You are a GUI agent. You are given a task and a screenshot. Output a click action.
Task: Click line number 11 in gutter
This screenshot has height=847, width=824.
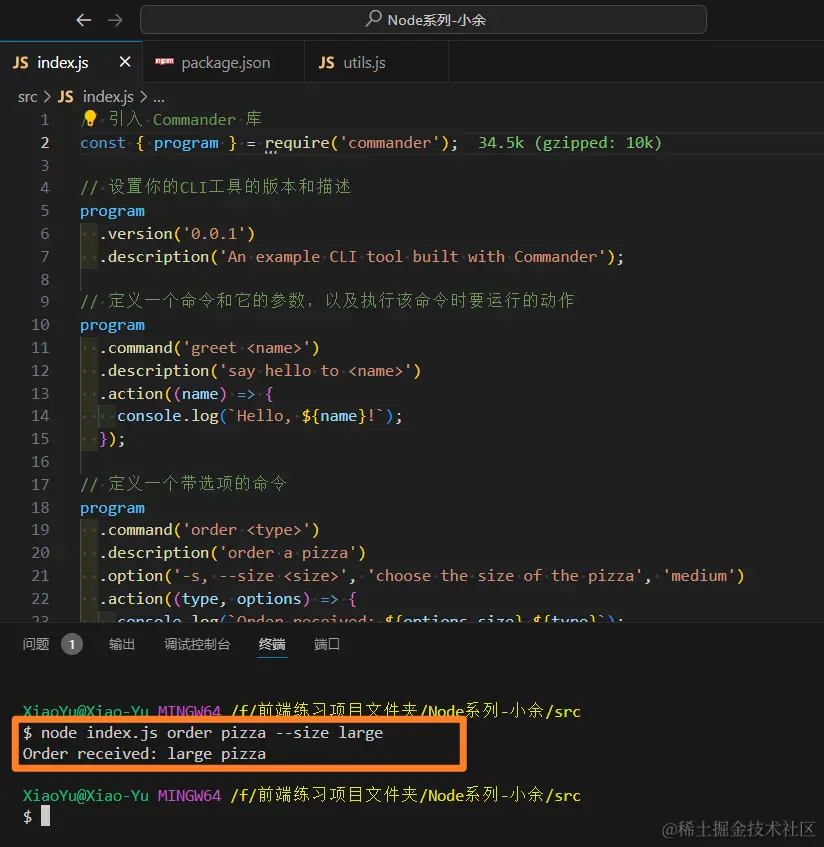pyautogui.click(x=40, y=347)
